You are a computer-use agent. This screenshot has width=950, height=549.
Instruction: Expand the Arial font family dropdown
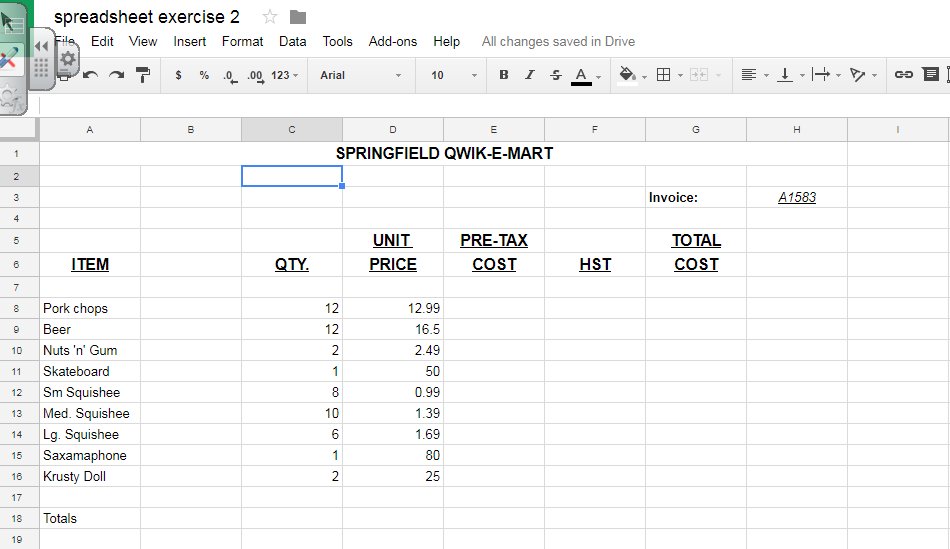pos(360,75)
